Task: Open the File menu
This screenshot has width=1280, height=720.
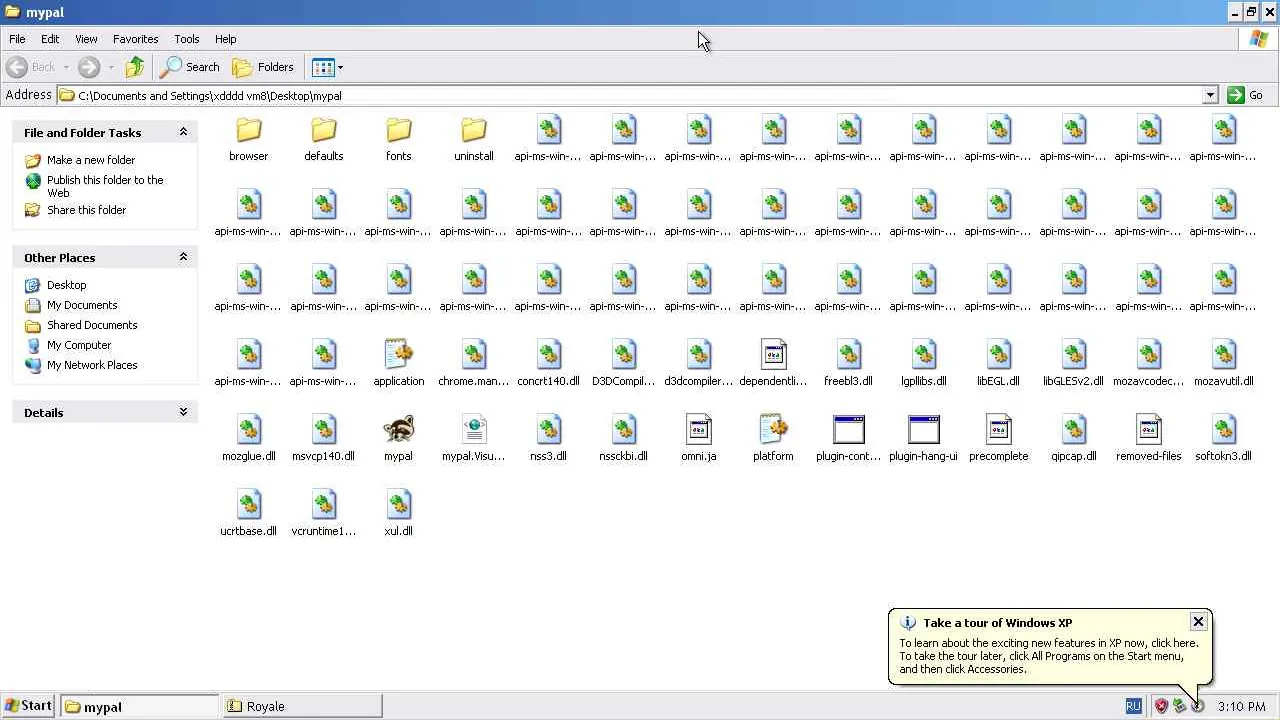Action: coord(17,39)
